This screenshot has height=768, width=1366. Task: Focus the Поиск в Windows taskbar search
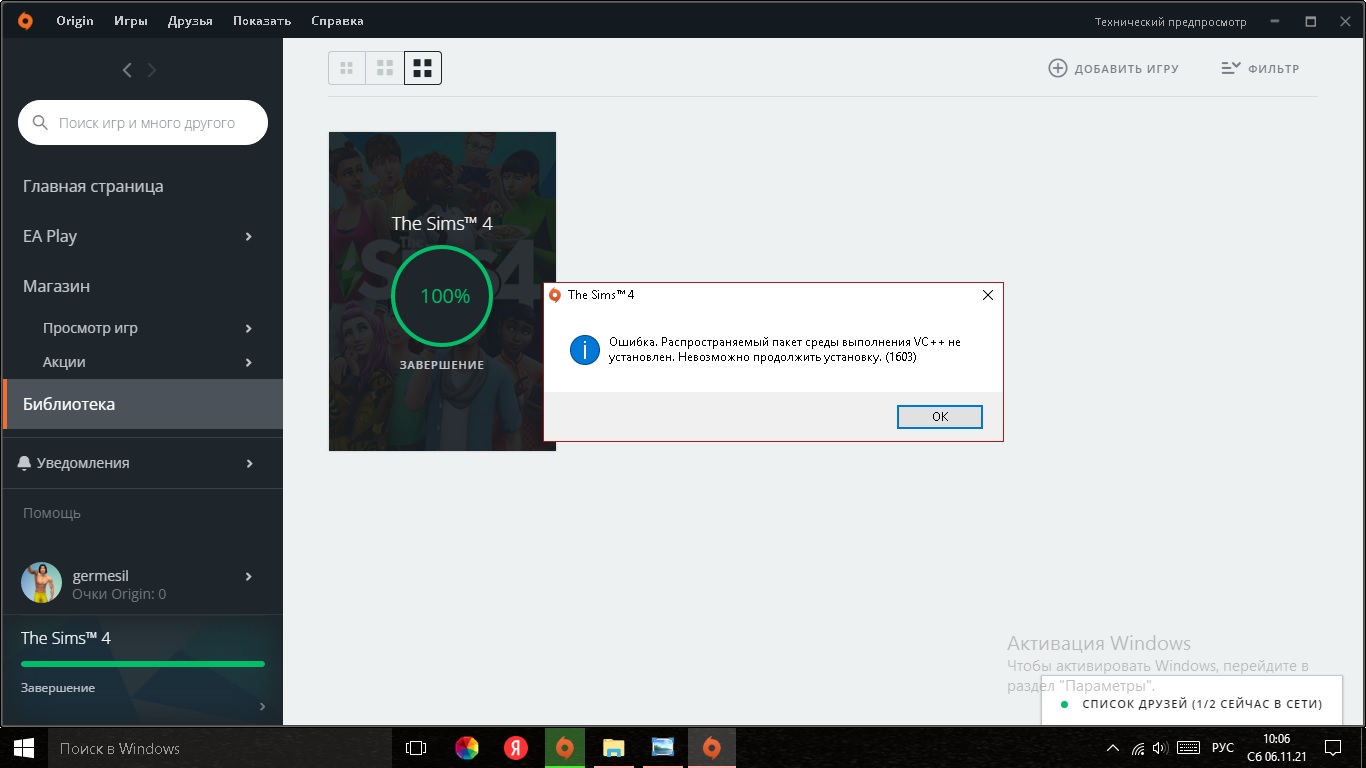click(220, 748)
